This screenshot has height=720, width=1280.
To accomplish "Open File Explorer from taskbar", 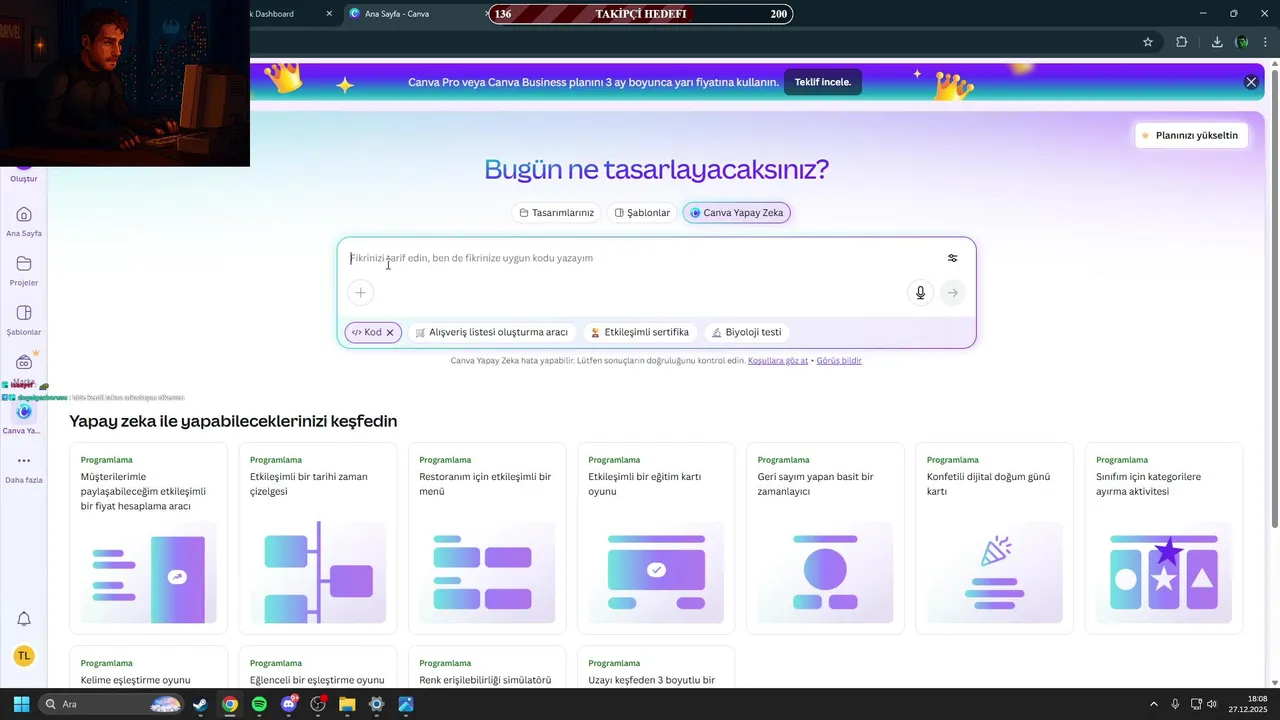I will pos(347,704).
